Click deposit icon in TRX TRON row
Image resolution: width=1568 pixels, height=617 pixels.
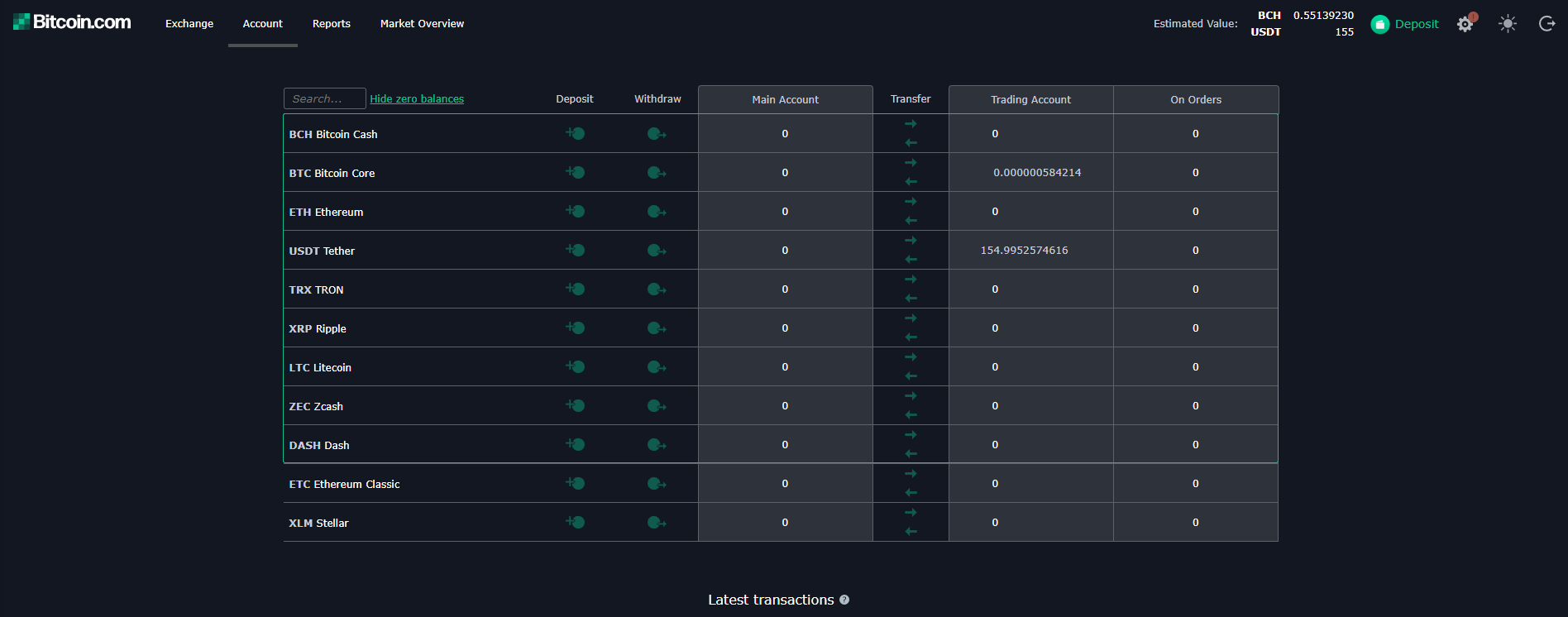[576, 289]
